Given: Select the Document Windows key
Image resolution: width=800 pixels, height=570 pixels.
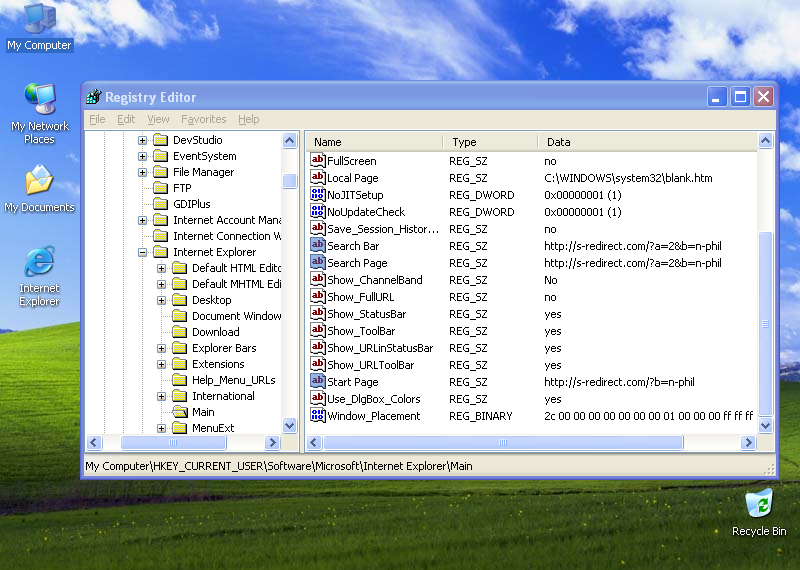Looking at the screenshot, I should tap(236, 316).
